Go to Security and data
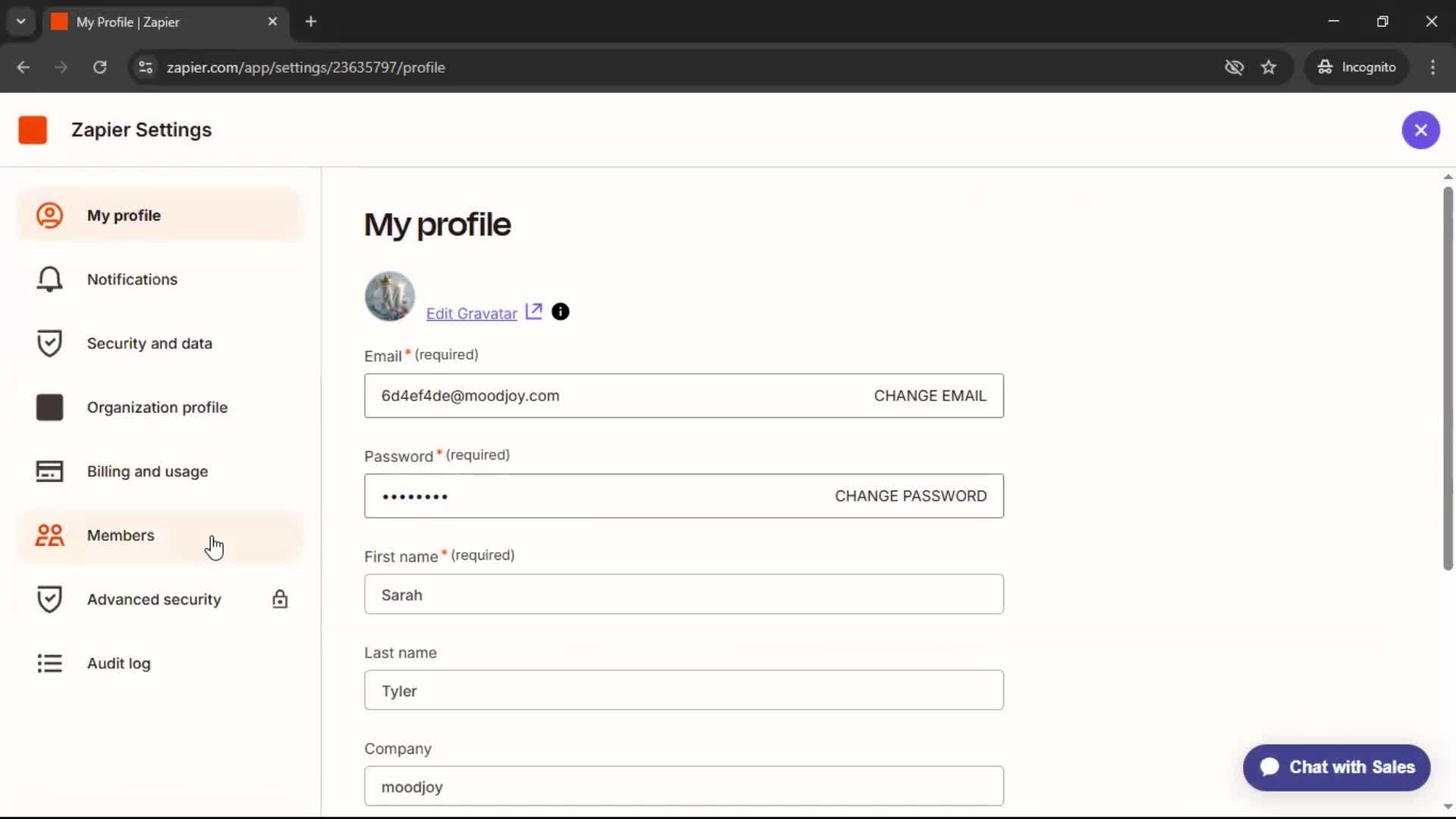This screenshot has height=819, width=1456. pyautogui.click(x=160, y=344)
